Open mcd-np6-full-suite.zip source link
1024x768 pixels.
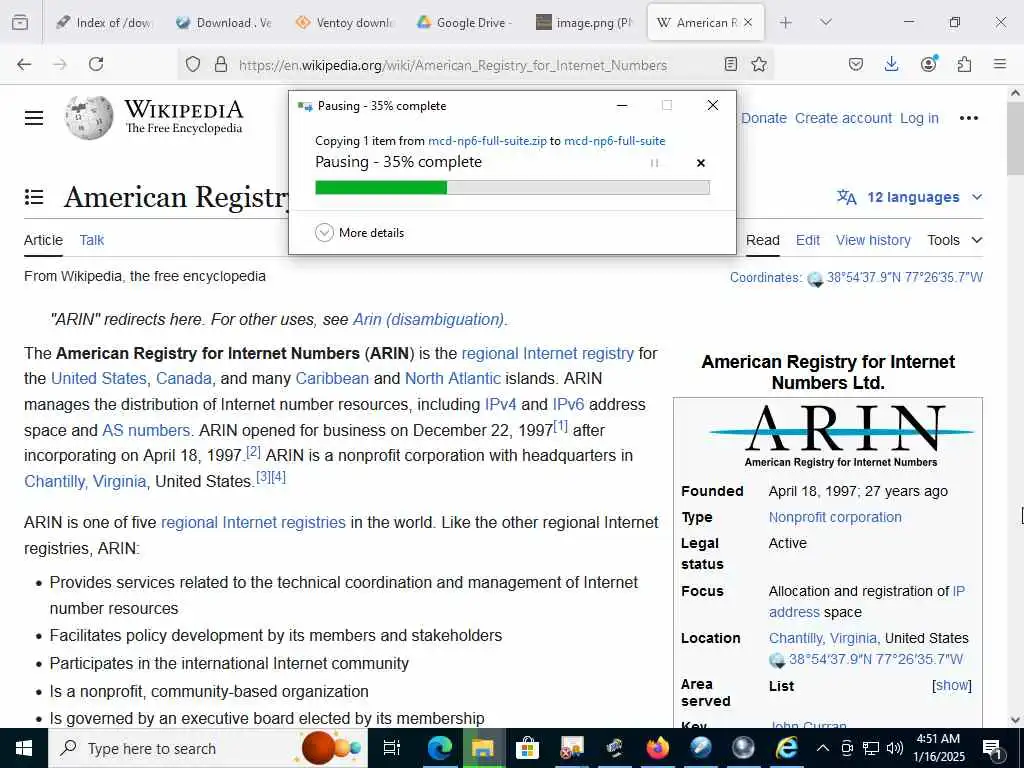487,140
